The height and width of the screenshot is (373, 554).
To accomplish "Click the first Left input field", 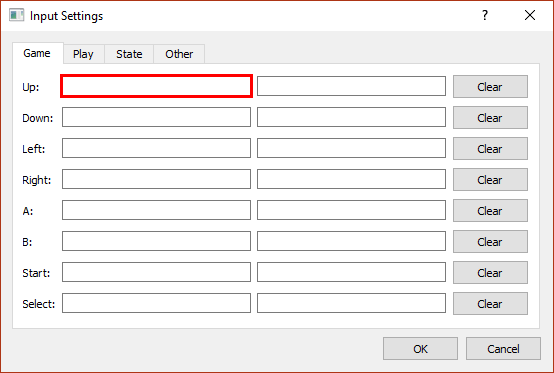I will [157, 148].
